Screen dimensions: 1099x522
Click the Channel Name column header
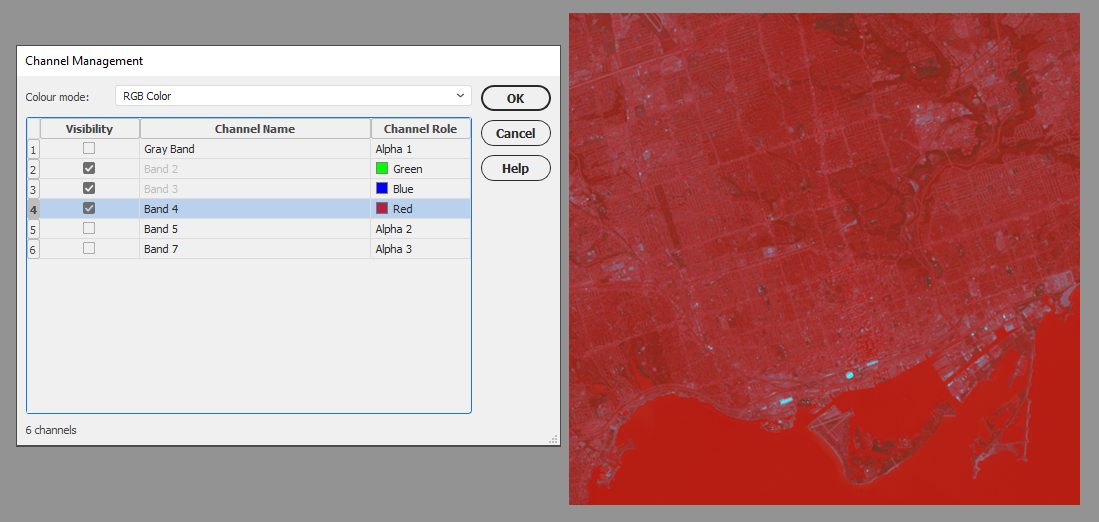pos(255,129)
